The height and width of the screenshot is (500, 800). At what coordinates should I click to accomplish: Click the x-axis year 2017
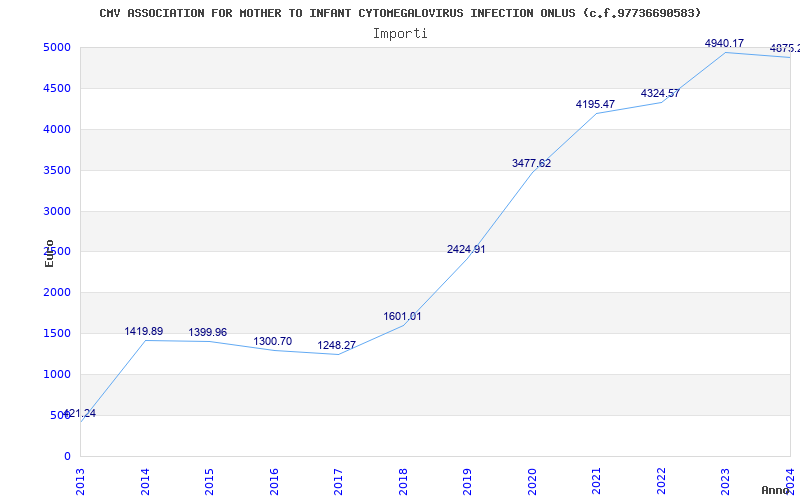[x=338, y=482]
